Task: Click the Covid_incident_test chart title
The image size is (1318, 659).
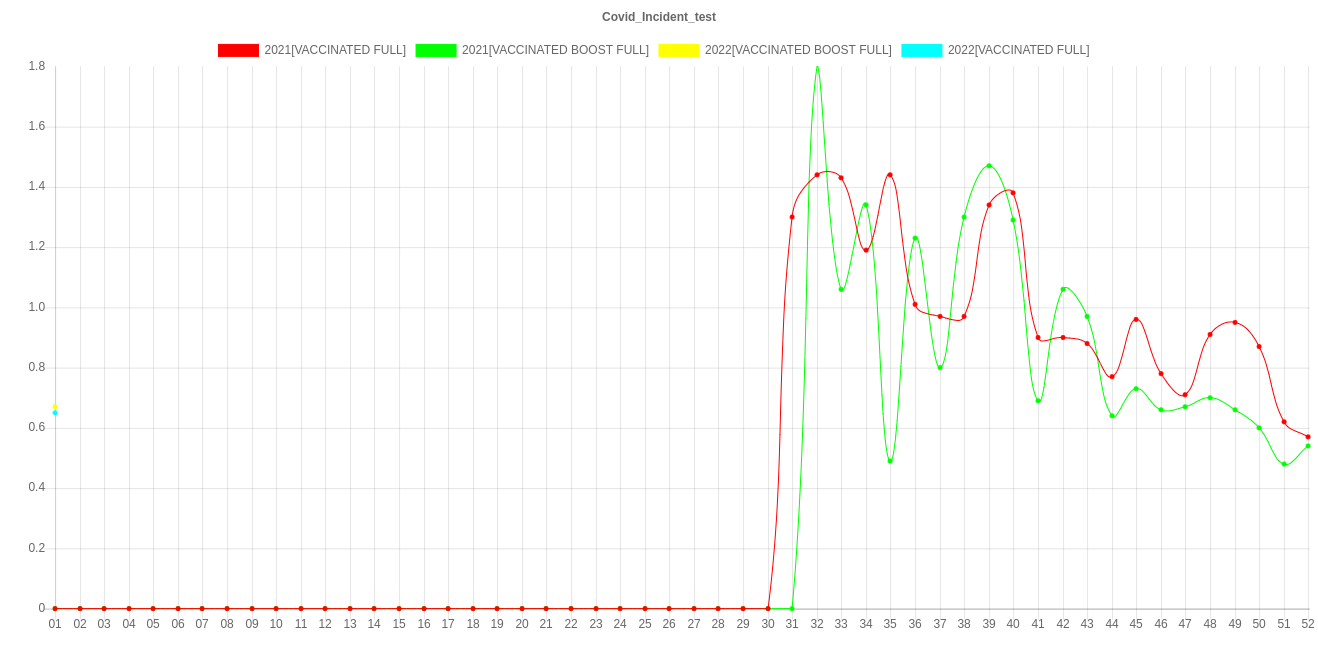Action: pyautogui.click(x=658, y=17)
